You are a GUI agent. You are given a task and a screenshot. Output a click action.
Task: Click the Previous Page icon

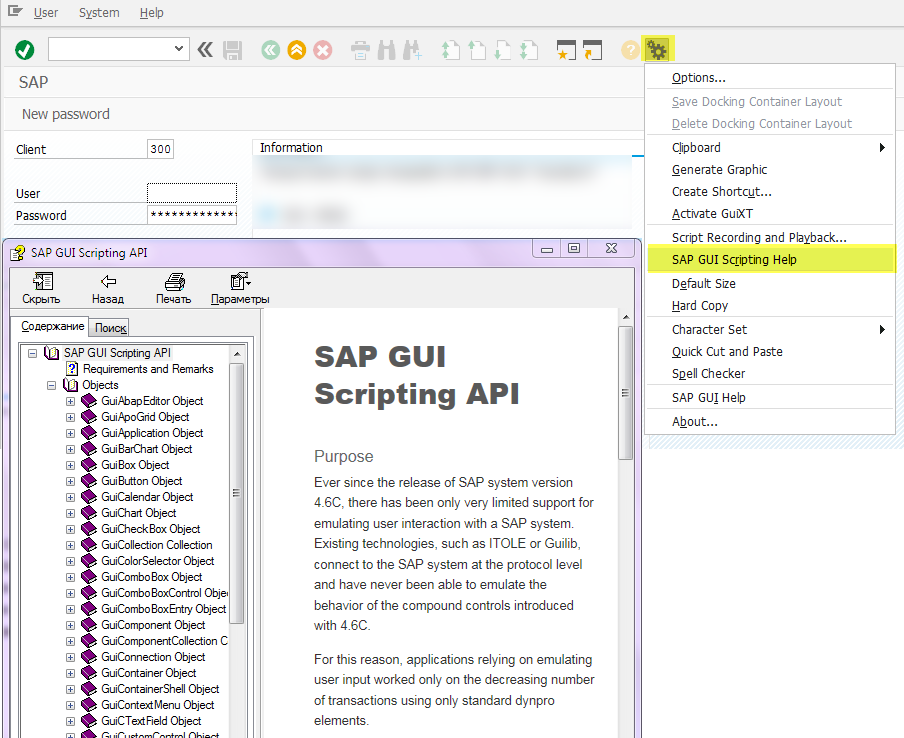(476, 50)
